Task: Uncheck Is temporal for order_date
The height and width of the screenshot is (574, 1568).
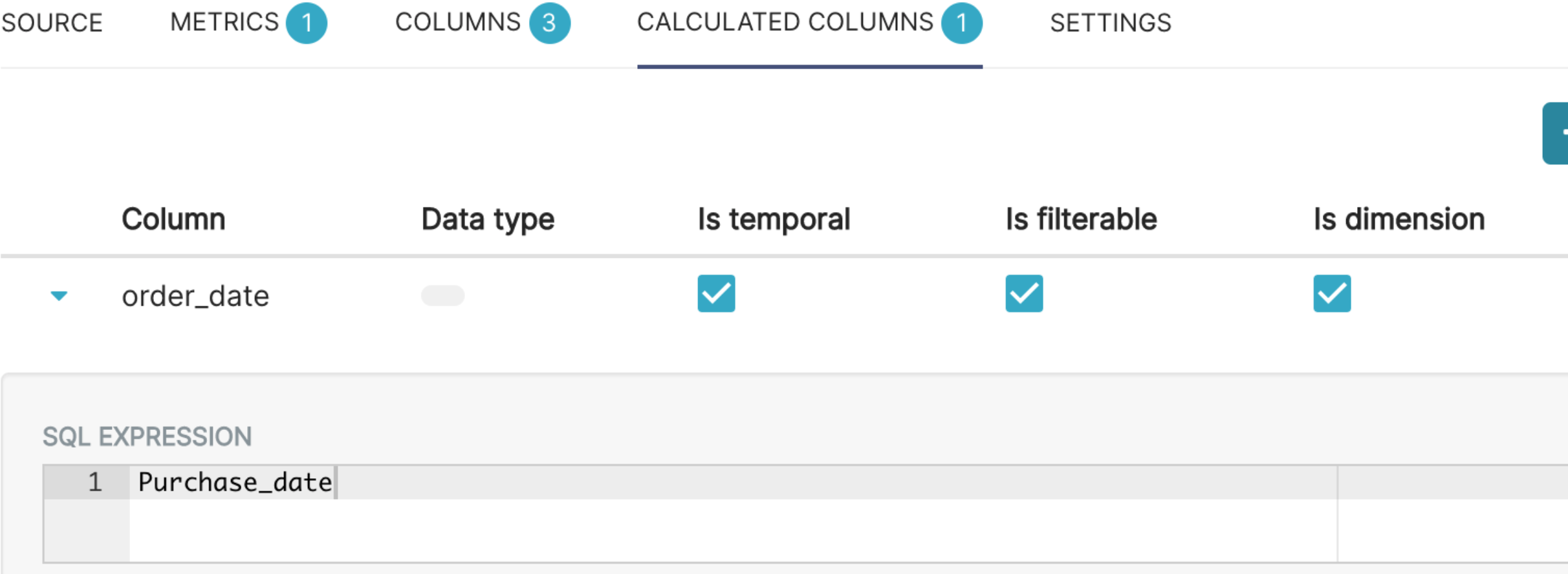Action: point(716,294)
